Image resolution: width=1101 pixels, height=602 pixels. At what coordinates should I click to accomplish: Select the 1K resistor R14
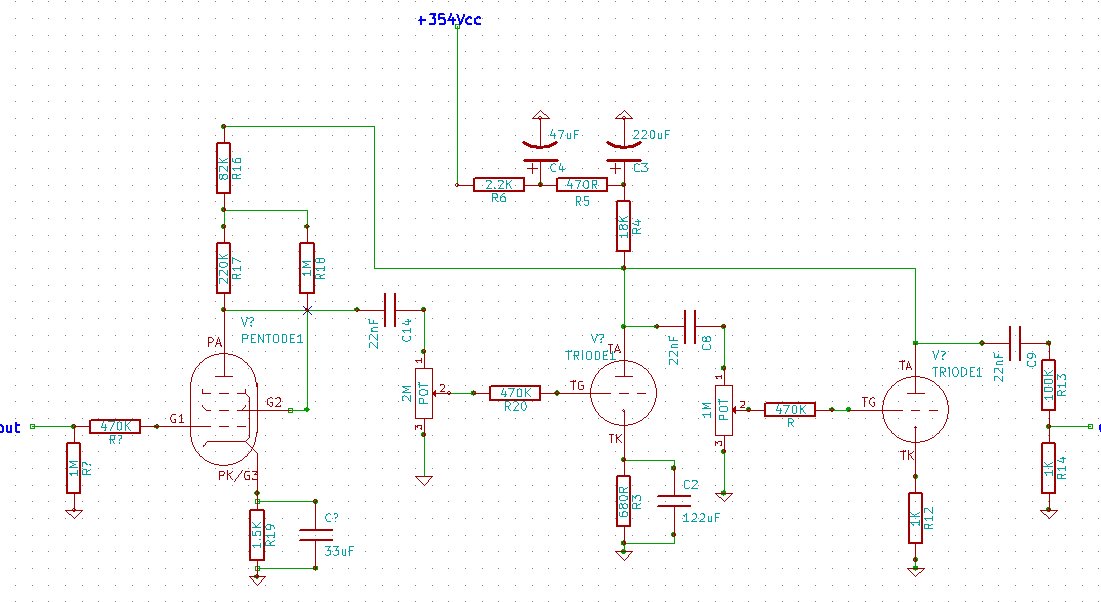coord(1048,467)
